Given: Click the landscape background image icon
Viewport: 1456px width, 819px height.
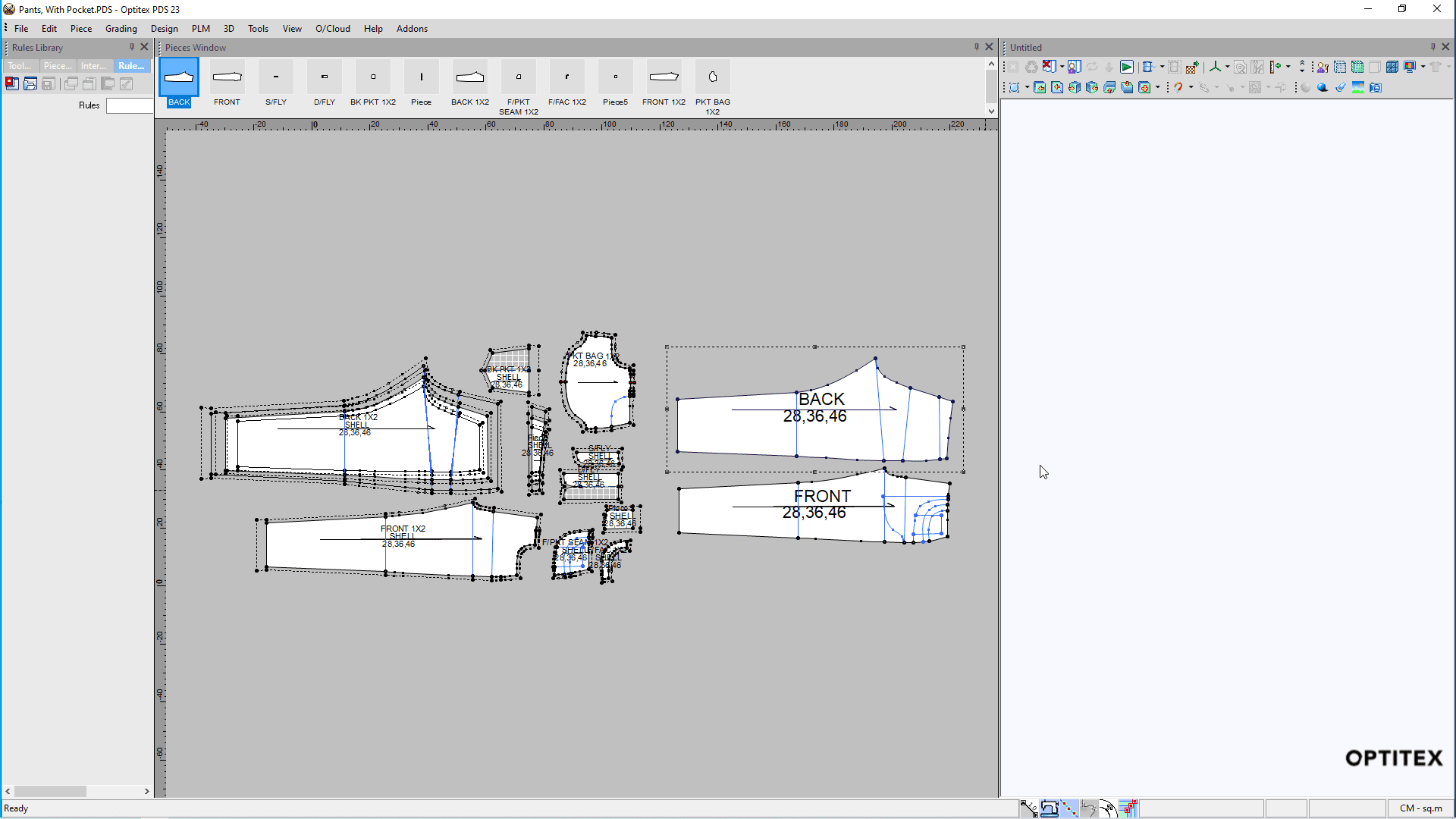Looking at the screenshot, I should (1358, 87).
